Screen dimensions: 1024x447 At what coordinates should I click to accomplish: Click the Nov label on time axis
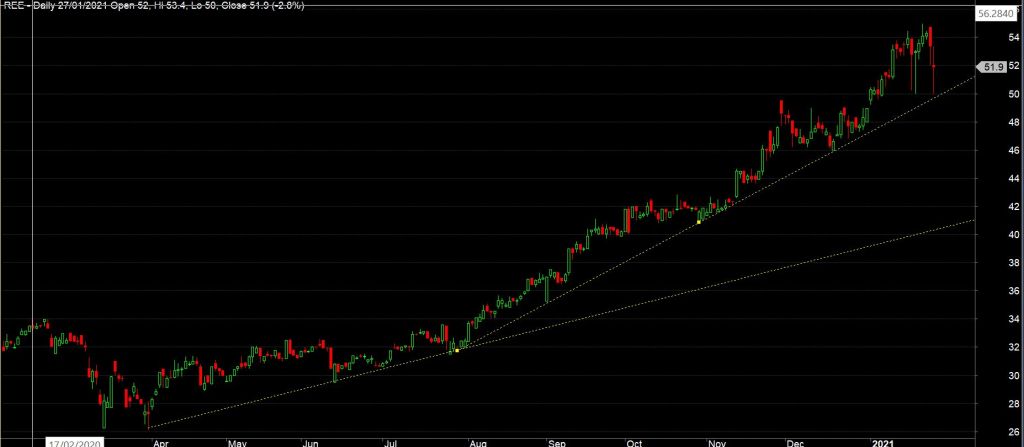tap(716, 442)
